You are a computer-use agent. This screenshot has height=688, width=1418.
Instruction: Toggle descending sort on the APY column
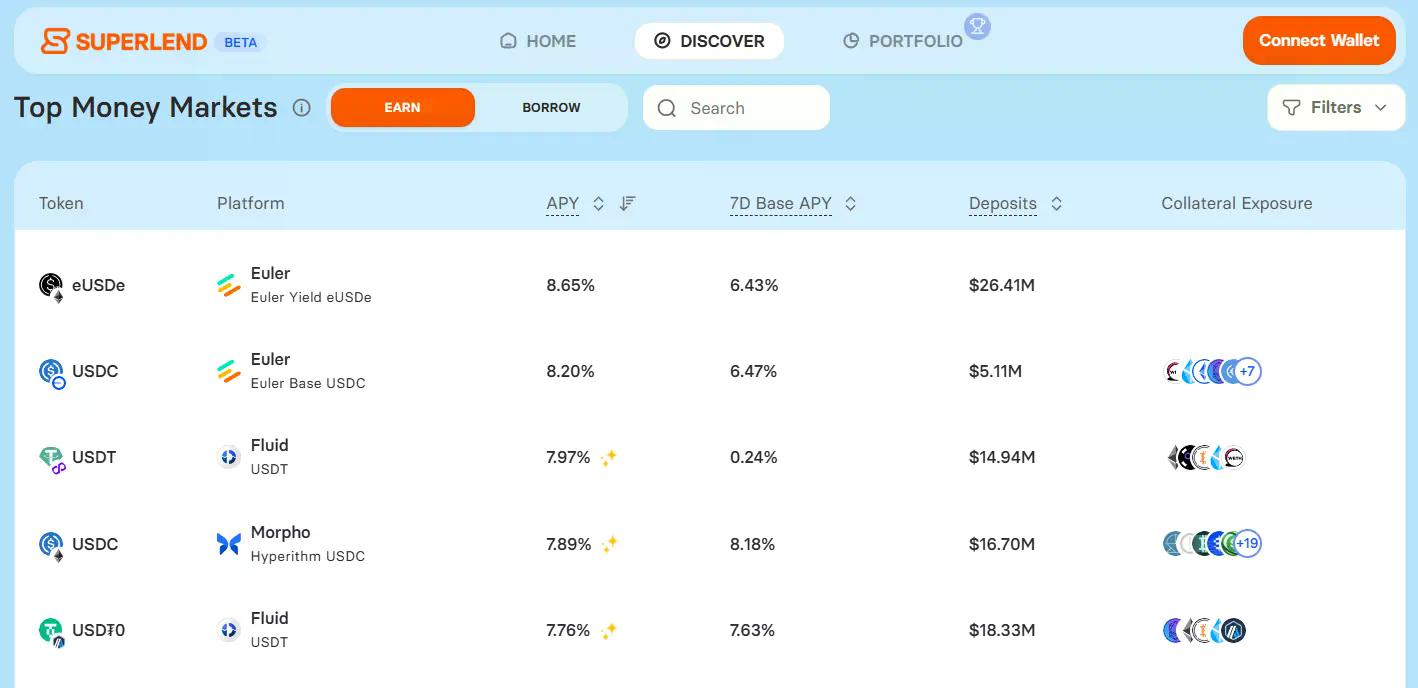(627, 202)
